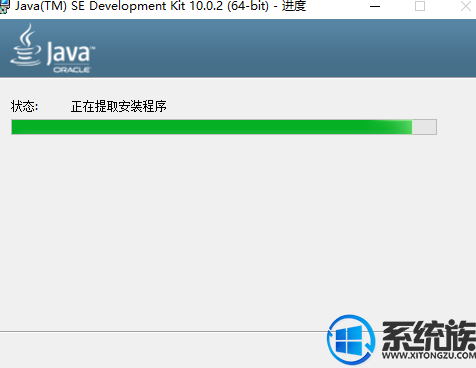Click the 10.0.2 (64-bit) version text
The image size is (476, 368).
coord(229,6)
